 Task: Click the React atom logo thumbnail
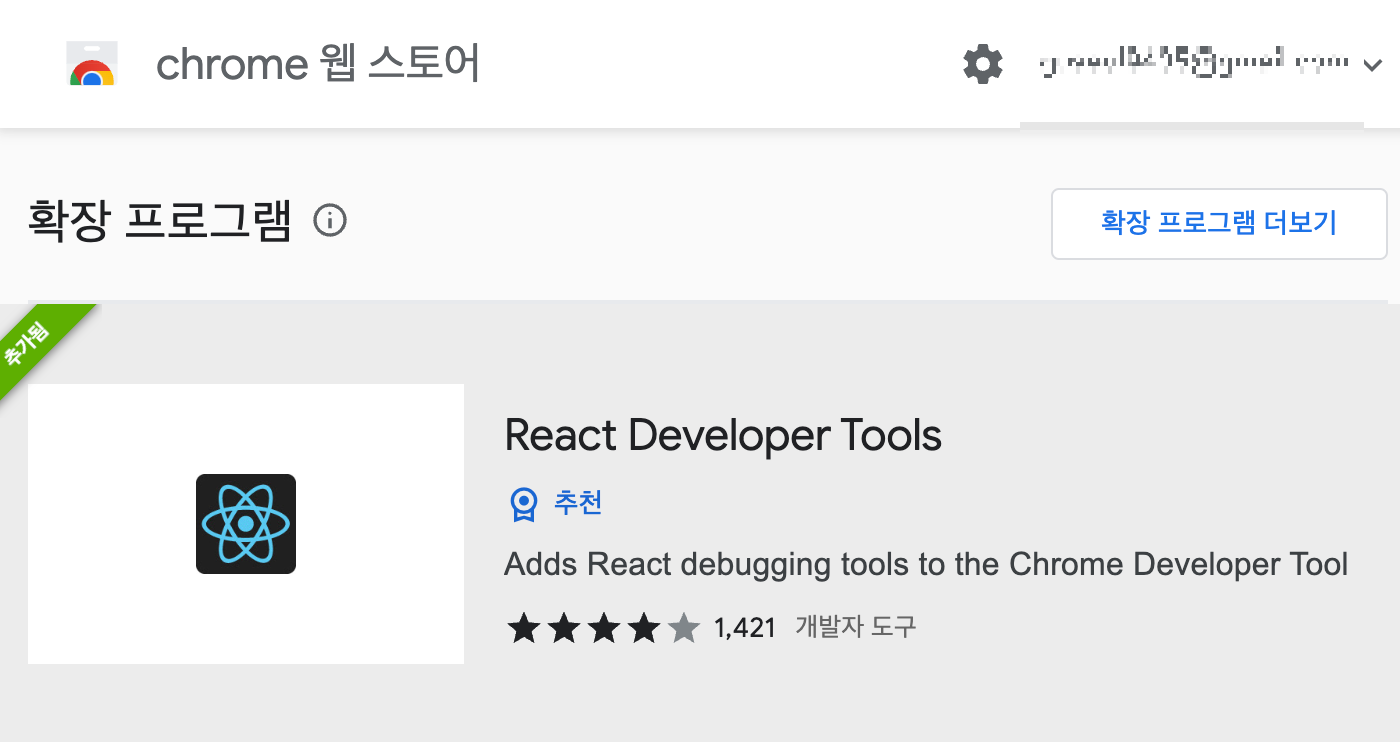(x=246, y=524)
